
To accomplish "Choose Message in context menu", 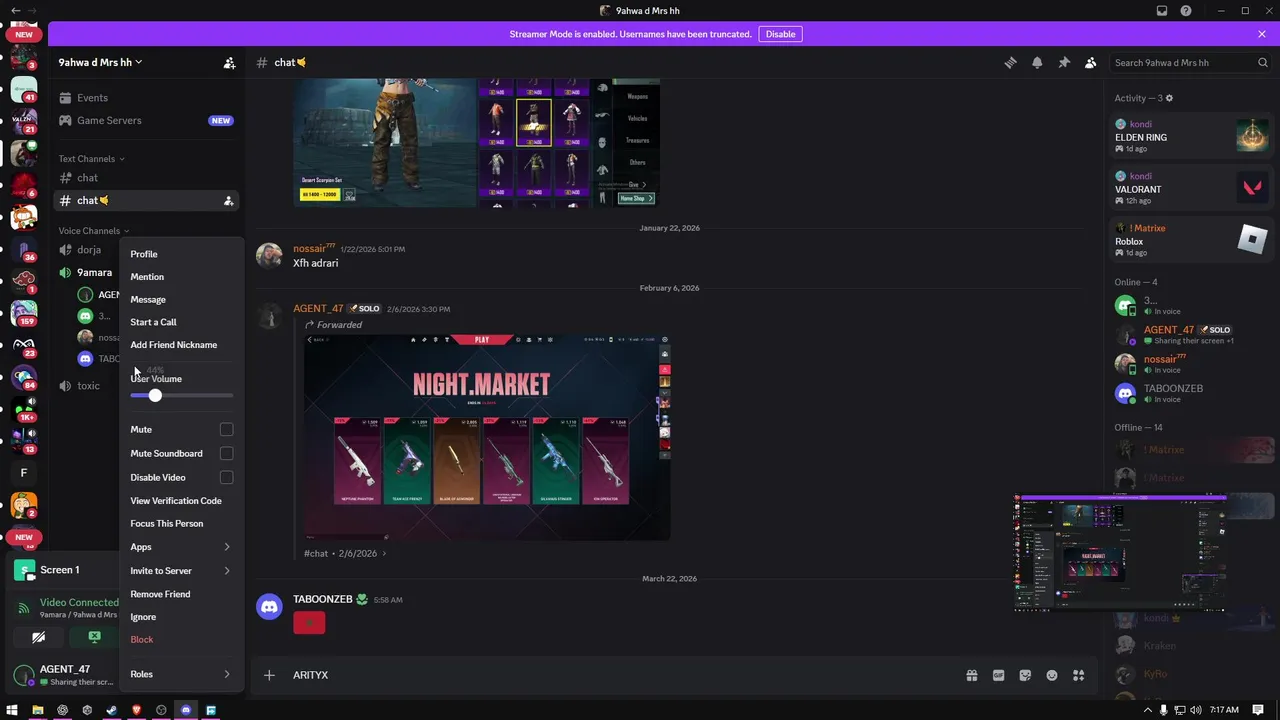I will pyautogui.click(x=182, y=299).
